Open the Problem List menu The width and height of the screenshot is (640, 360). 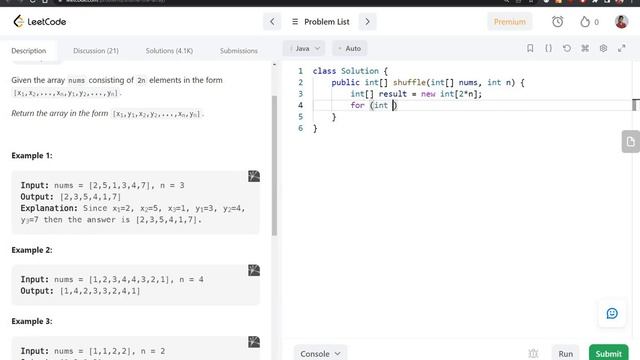(321, 22)
